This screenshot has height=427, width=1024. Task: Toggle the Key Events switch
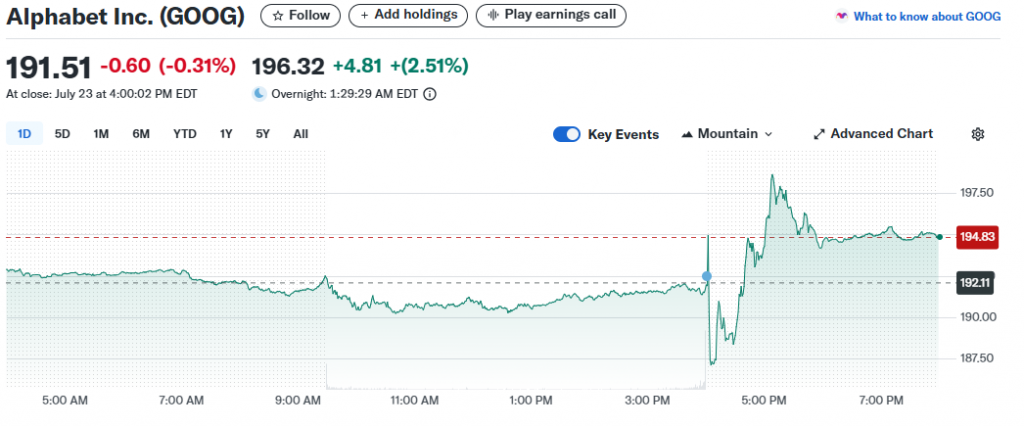pyautogui.click(x=566, y=134)
